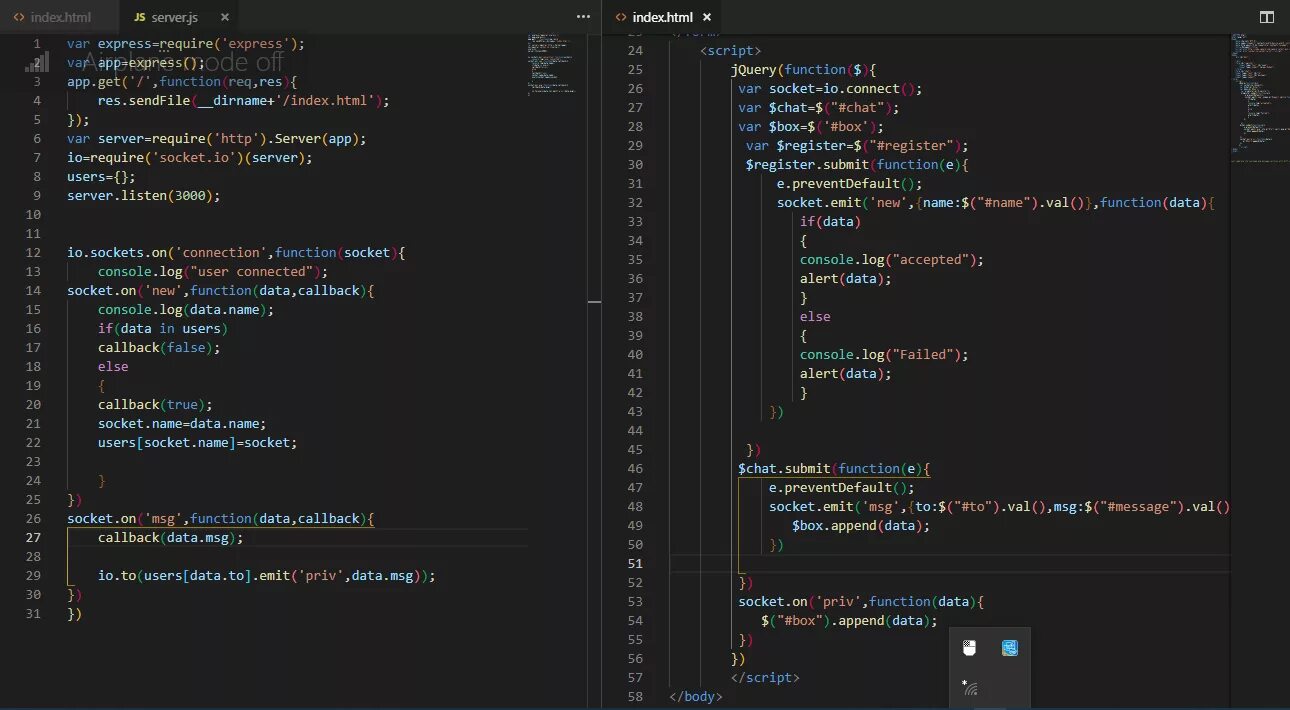This screenshot has width=1290, height=710.
Task: Click '$("#box").append(data);' line
Action: click(849, 620)
